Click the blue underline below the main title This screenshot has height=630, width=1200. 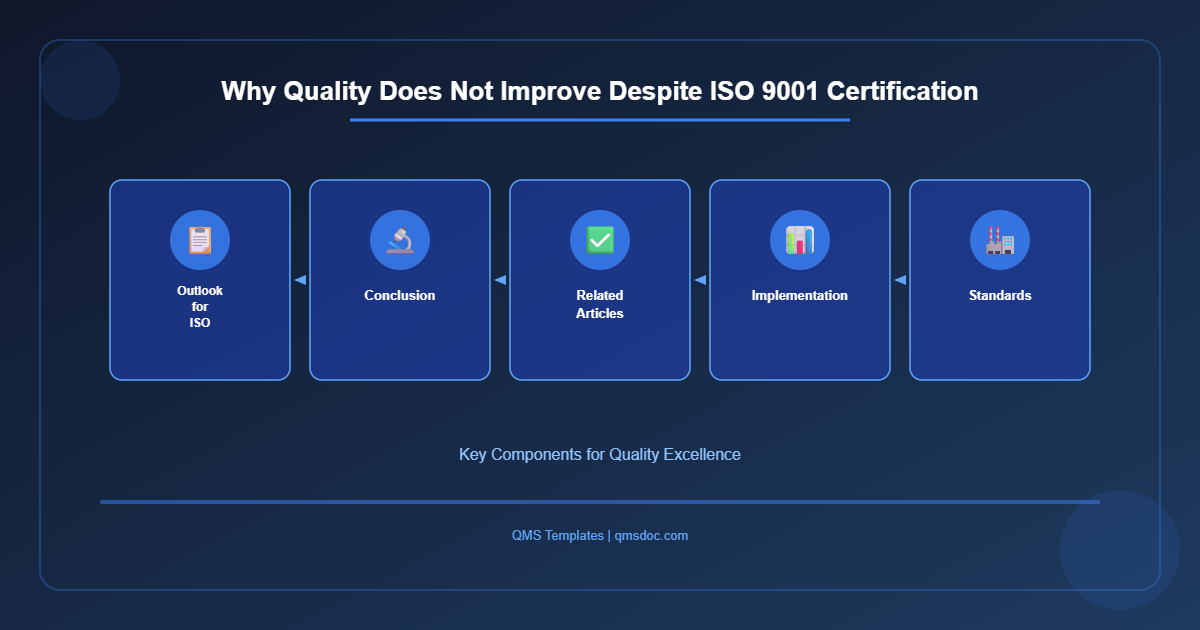point(600,122)
